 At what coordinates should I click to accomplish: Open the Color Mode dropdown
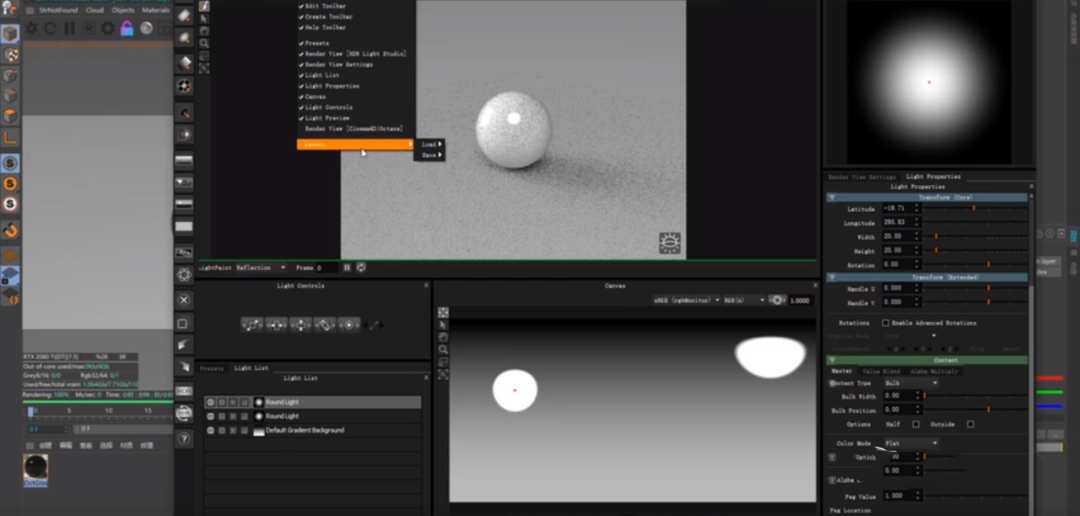(909, 443)
